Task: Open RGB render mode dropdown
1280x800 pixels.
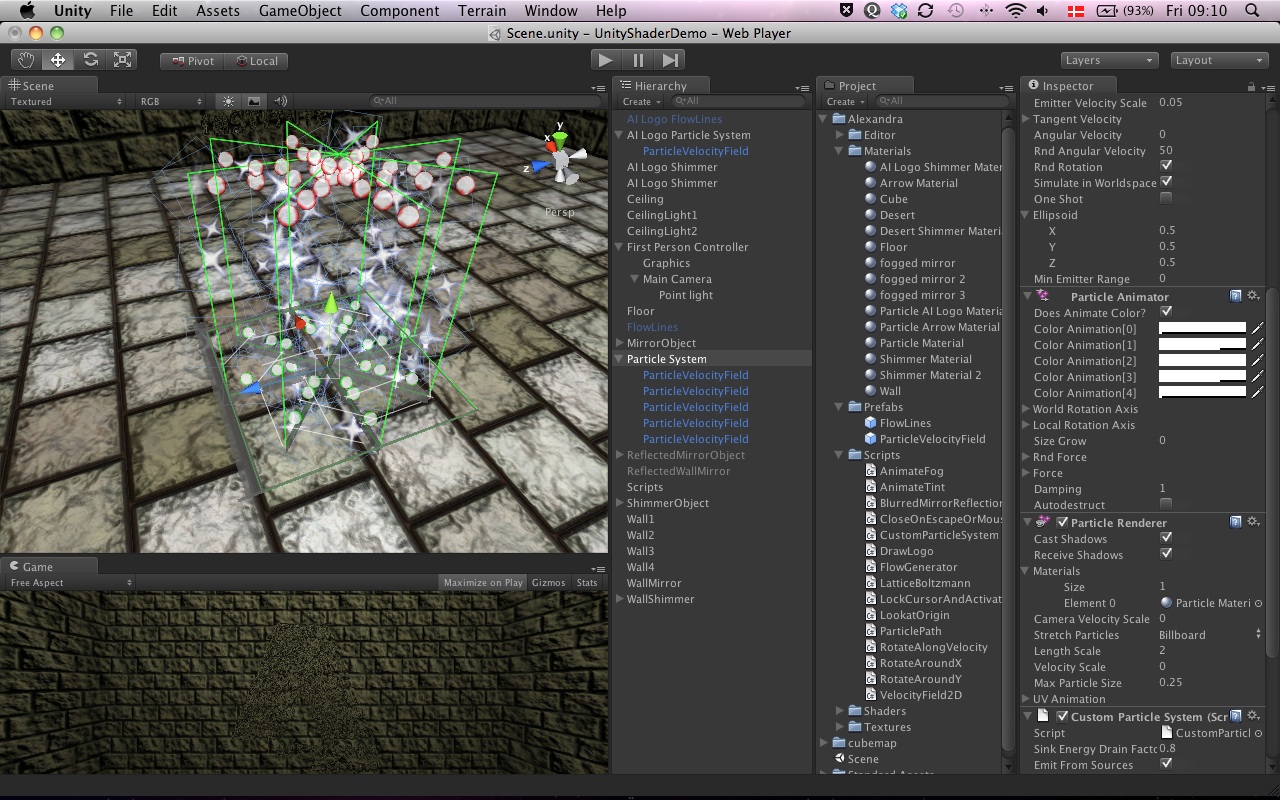Action: 172,101
